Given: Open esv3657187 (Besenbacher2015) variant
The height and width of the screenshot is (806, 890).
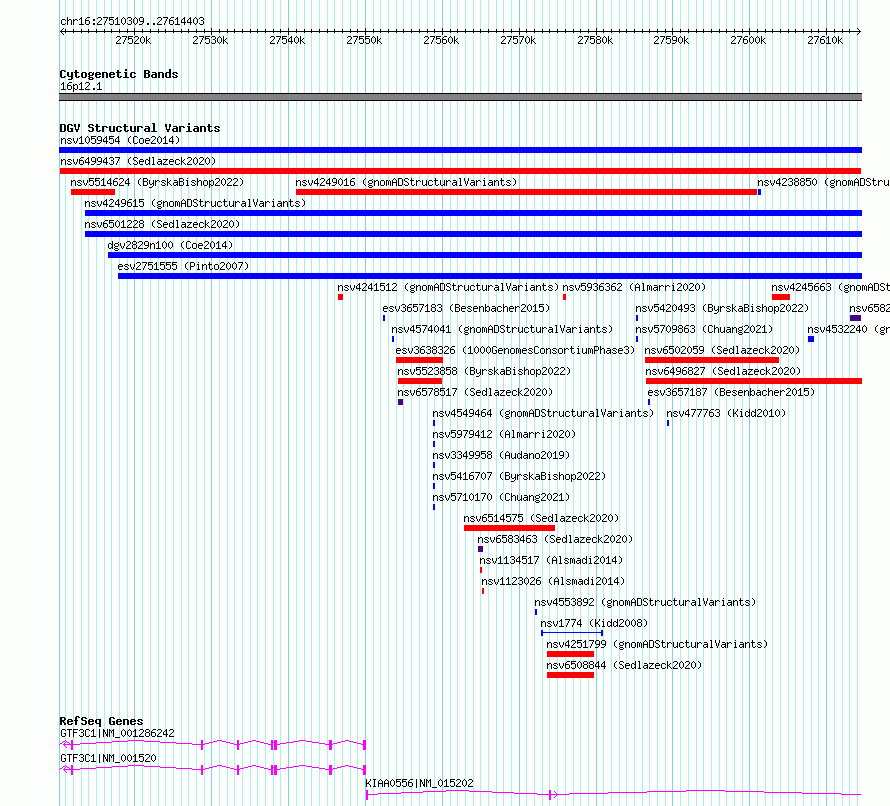Looking at the screenshot, I should tap(731, 392).
